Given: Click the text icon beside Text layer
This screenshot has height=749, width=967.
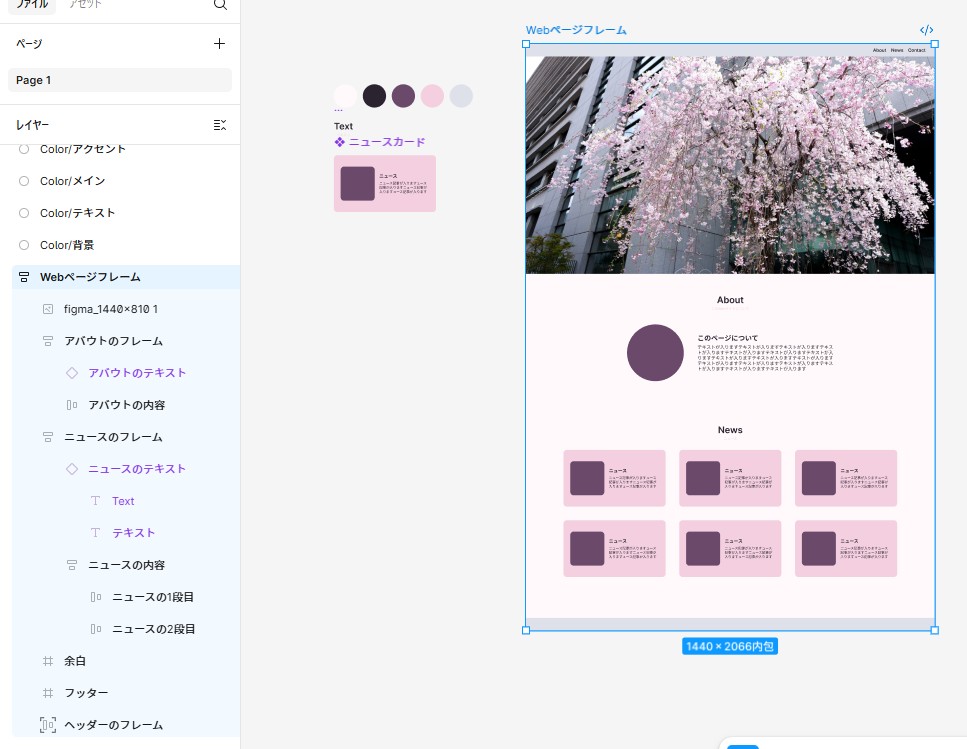Looking at the screenshot, I should [96, 501].
